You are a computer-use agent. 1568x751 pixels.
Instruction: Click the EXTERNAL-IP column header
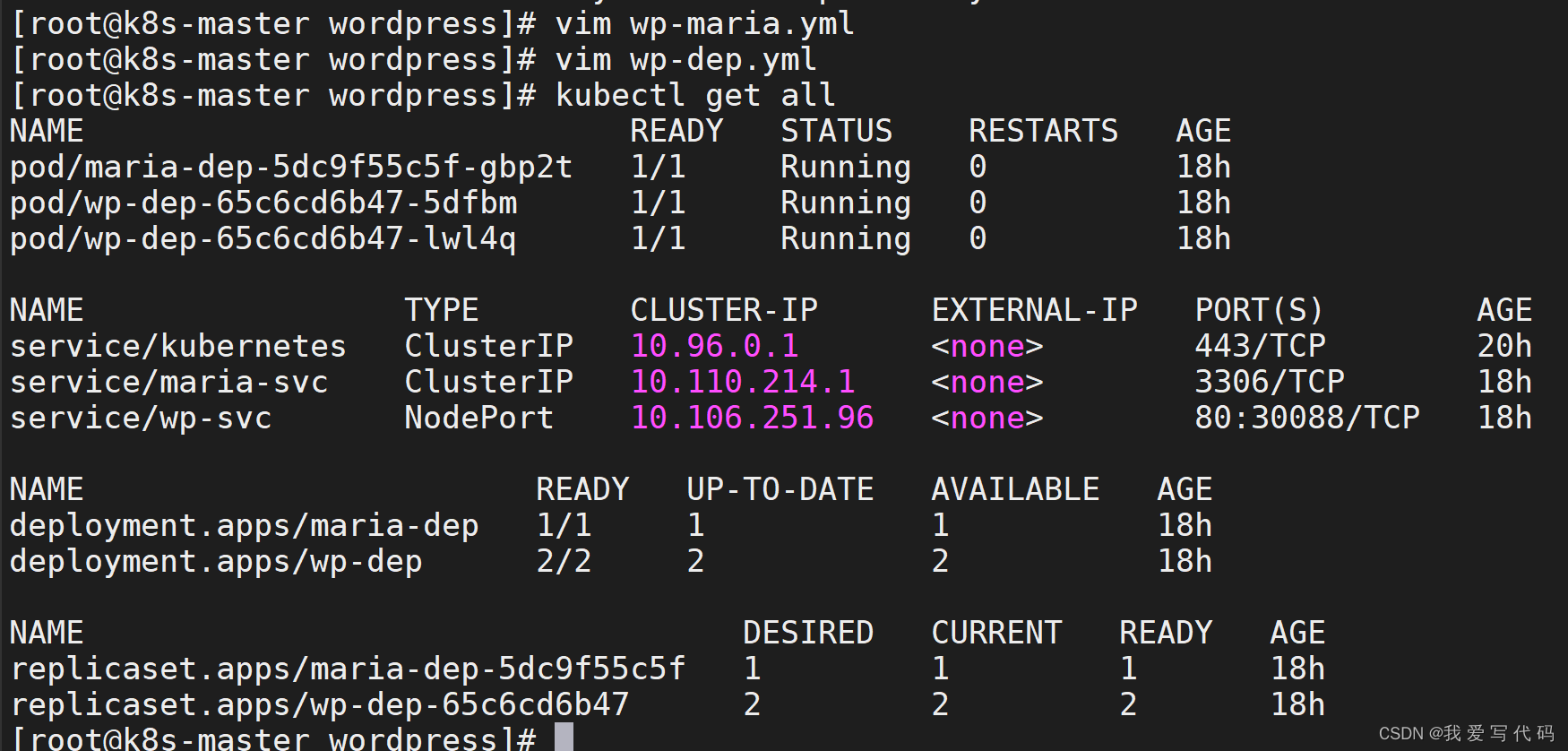pos(1034,310)
